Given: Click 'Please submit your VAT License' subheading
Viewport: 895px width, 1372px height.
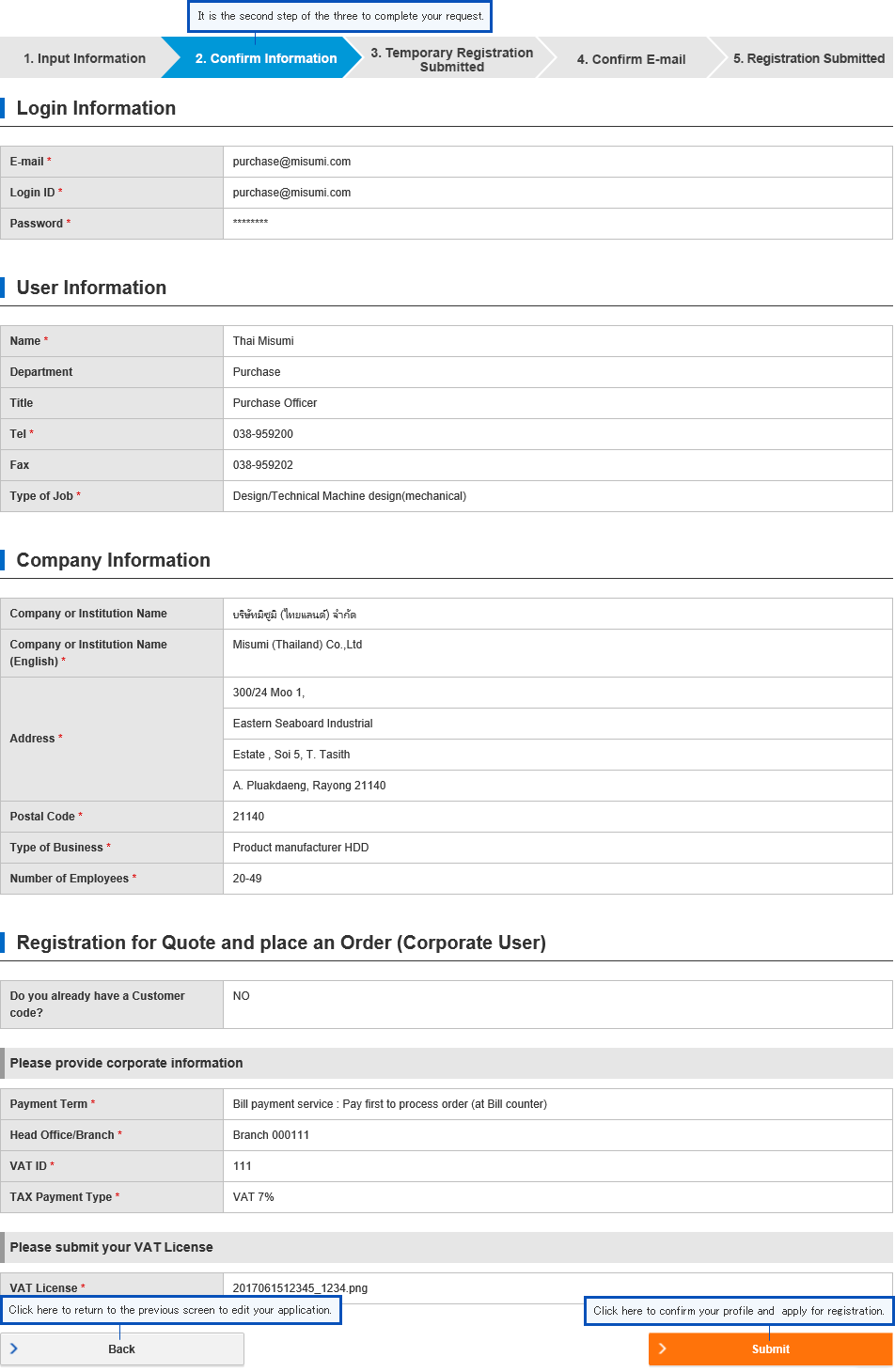Looking at the screenshot, I should tap(111, 1247).
